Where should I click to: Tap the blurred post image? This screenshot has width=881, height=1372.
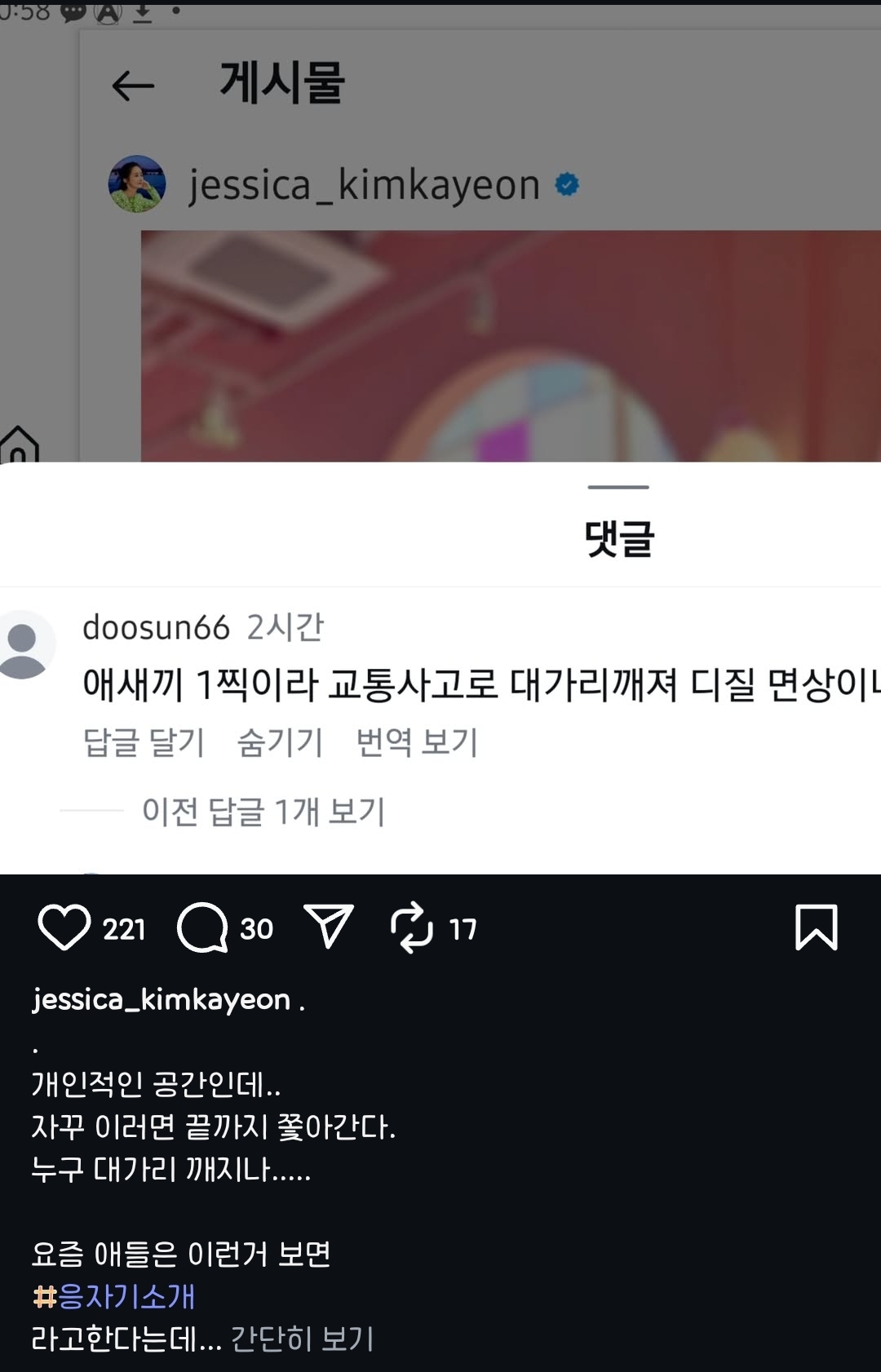[511, 346]
